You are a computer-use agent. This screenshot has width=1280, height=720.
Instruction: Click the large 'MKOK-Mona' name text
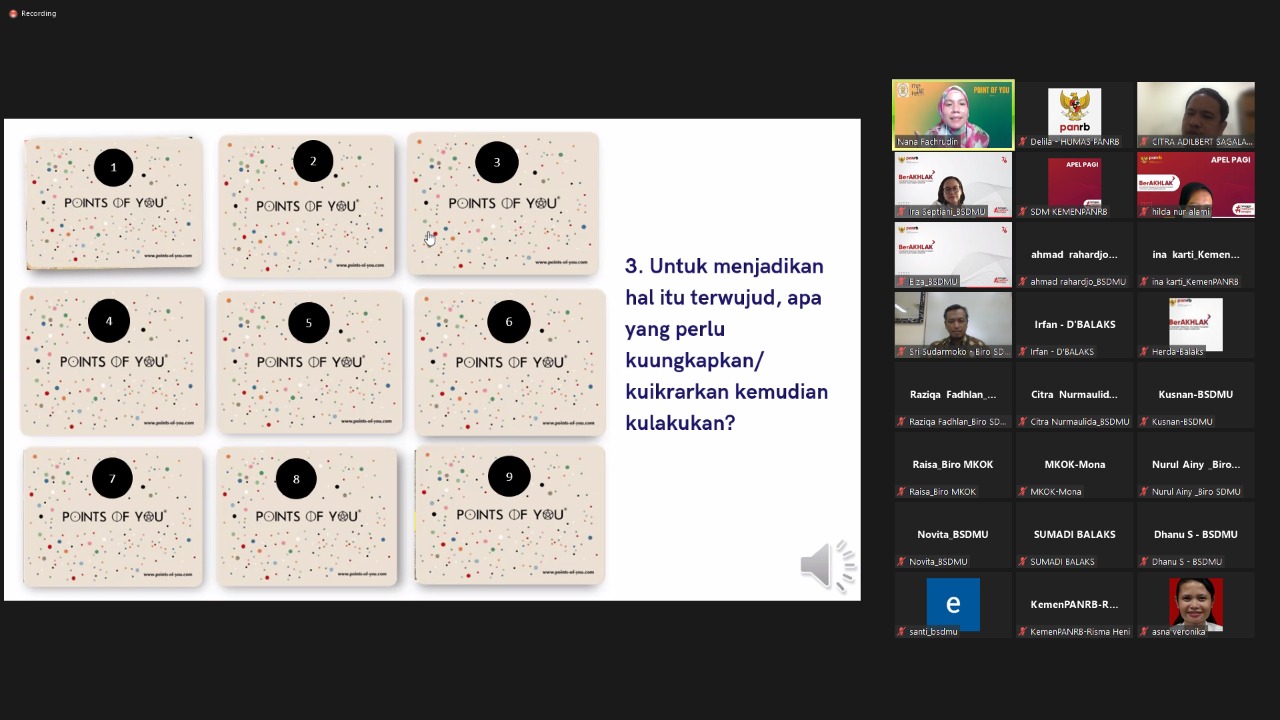(x=1074, y=464)
